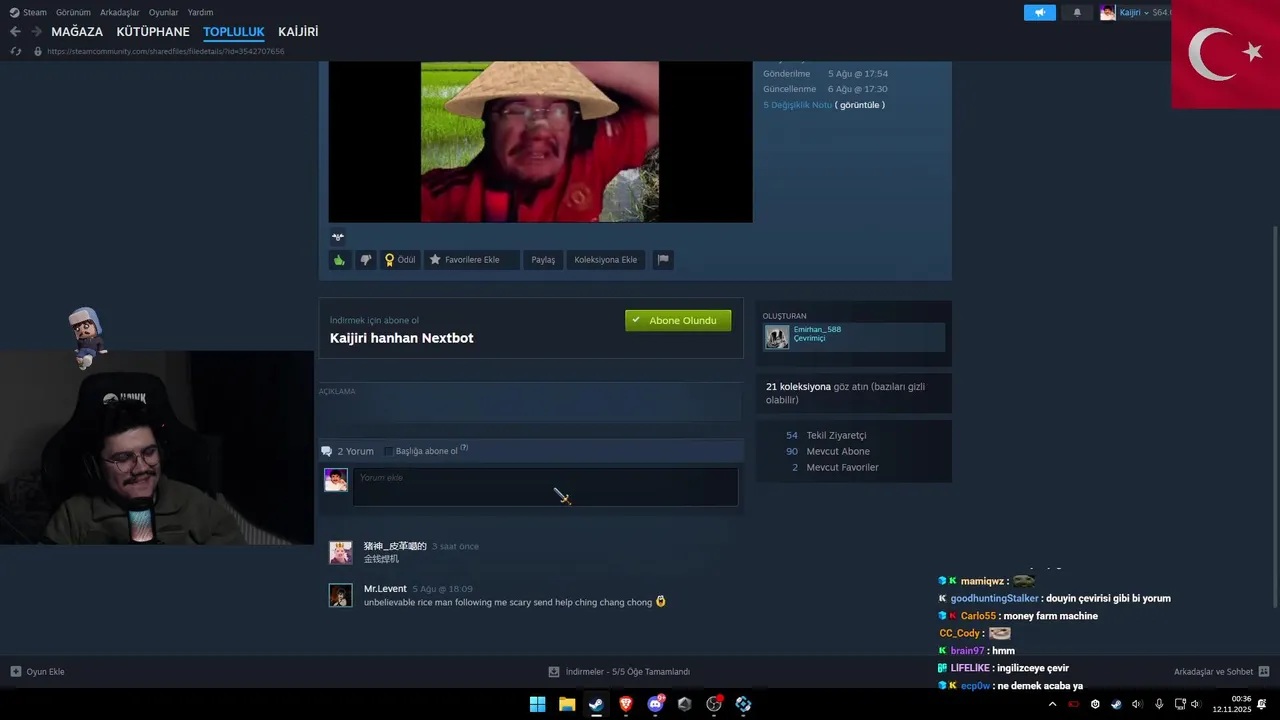Go back with the left arrow

pyautogui.click(x=15, y=32)
